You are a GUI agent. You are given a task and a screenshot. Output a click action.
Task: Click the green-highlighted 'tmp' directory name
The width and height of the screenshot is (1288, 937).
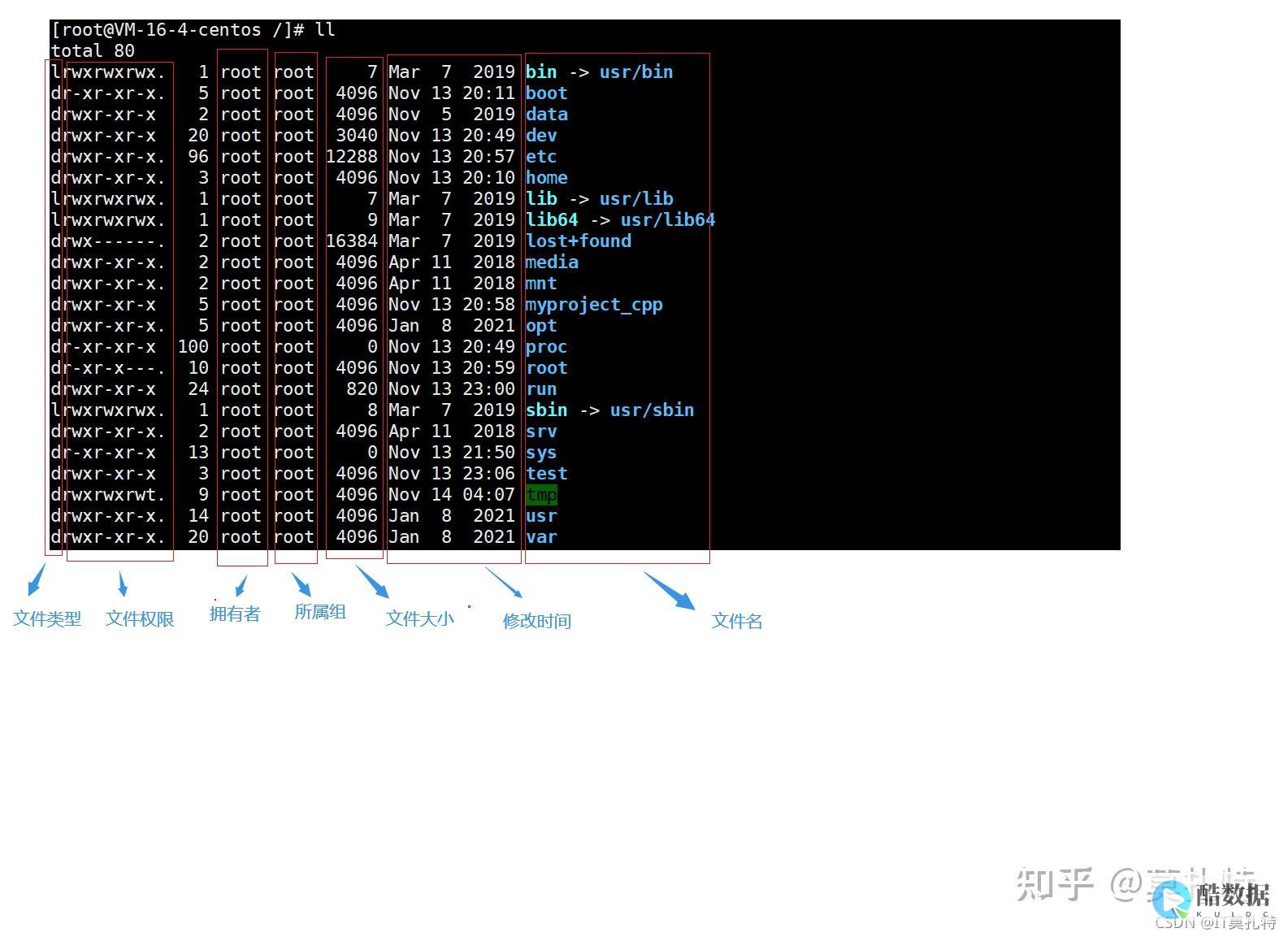tap(541, 495)
